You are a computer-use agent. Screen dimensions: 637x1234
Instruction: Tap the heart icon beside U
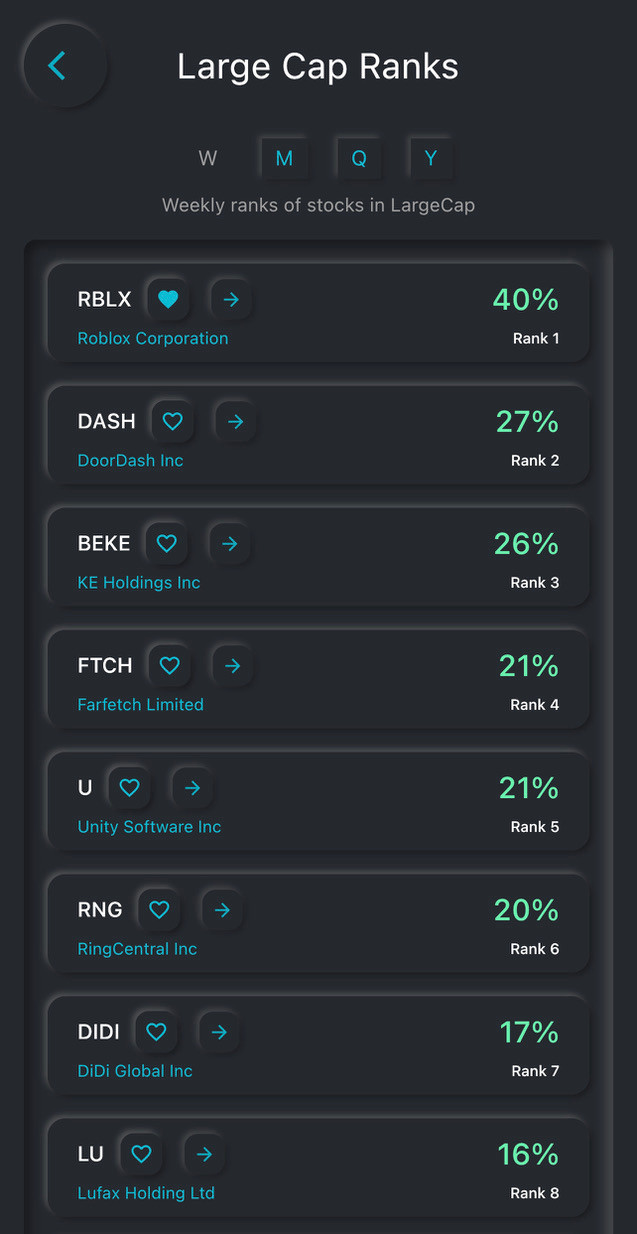(129, 787)
